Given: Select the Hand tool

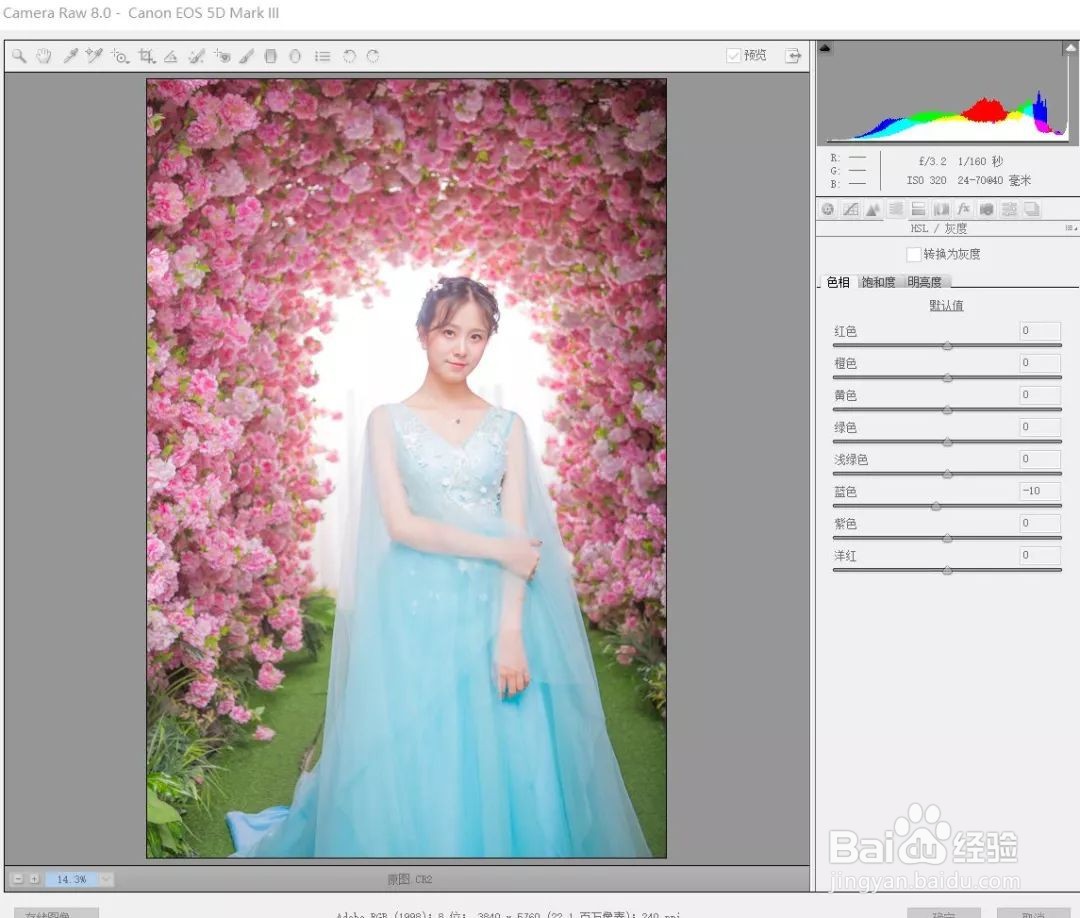Looking at the screenshot, I should 44,56.
